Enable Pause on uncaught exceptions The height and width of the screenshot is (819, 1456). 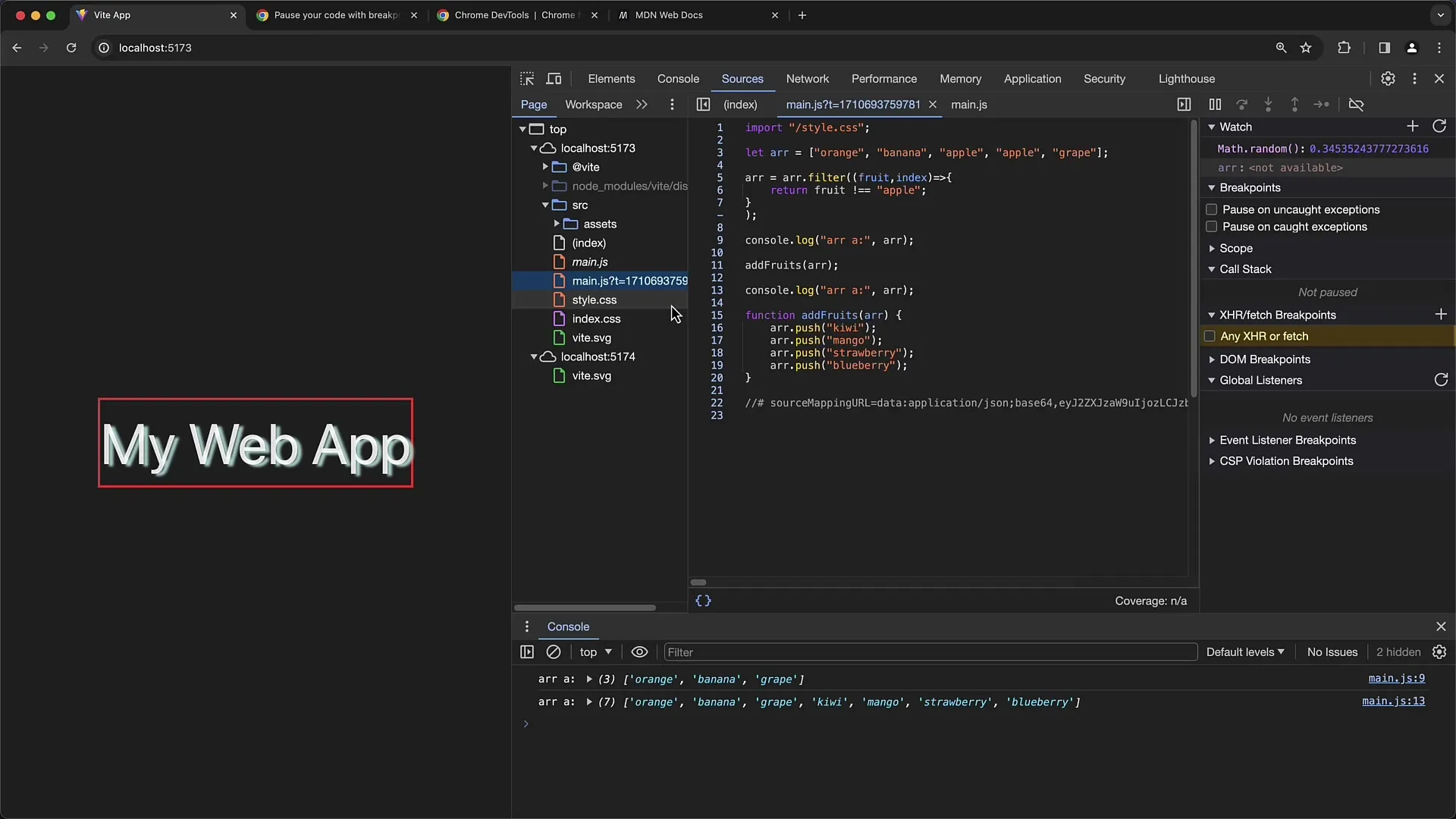[x=1211, y=209]
